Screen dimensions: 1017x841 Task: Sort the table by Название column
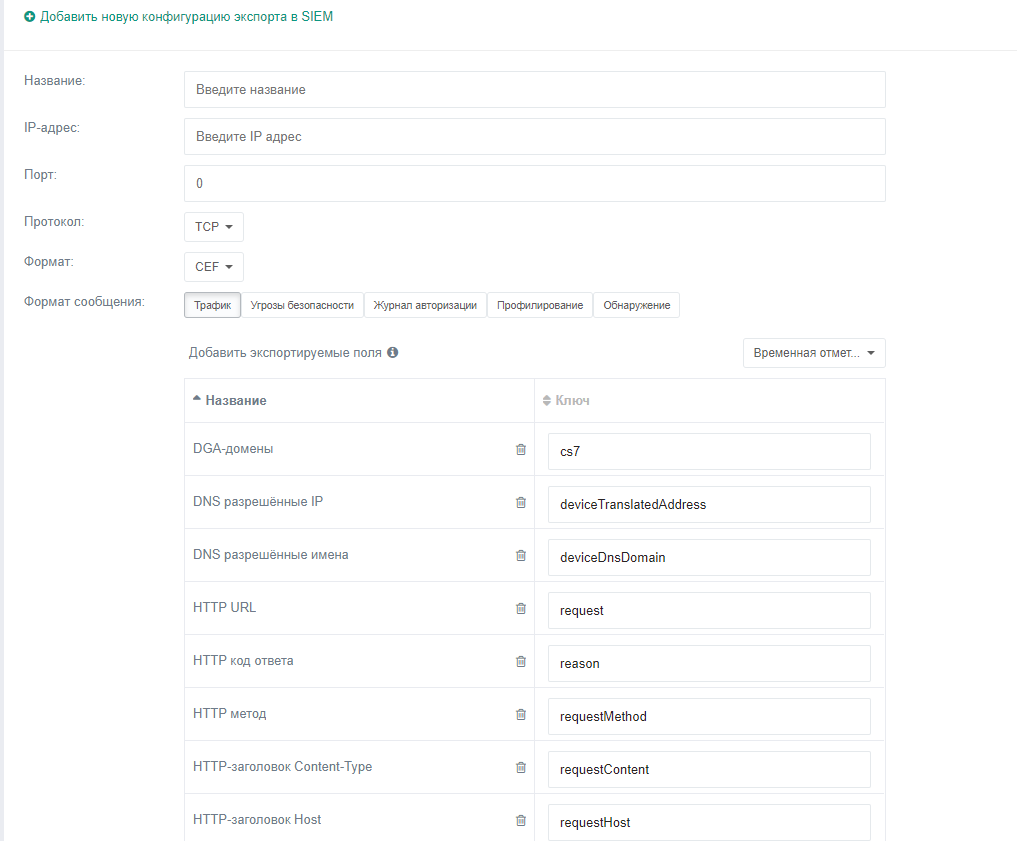click(x=236, y=401)
